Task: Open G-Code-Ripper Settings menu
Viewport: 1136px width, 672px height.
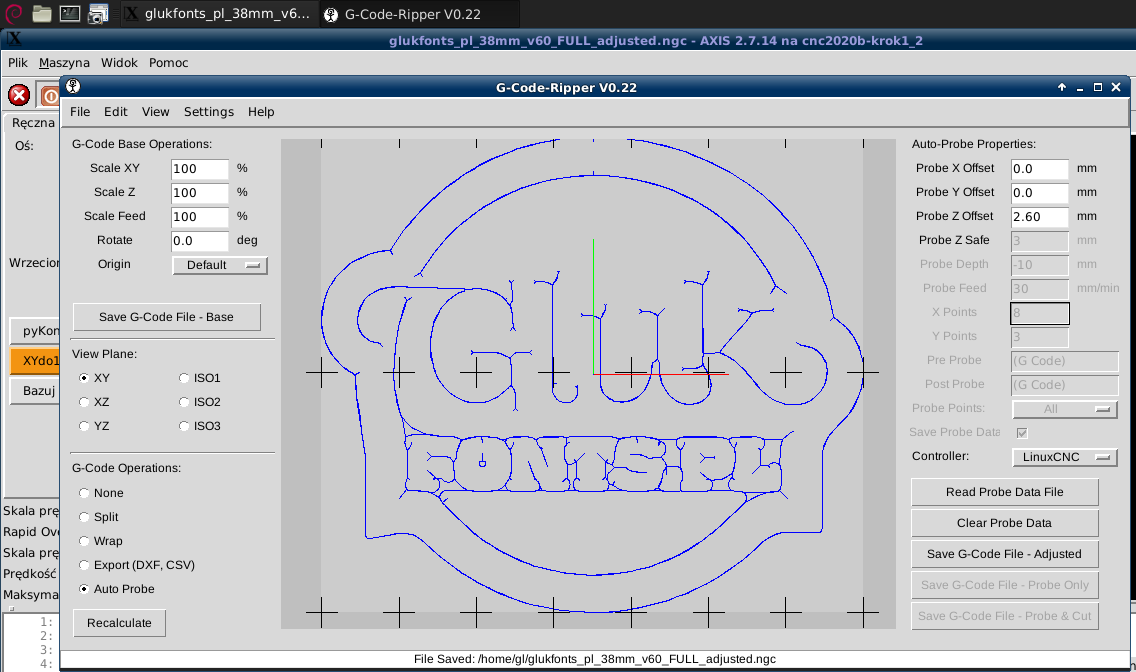Action: (209, 112)
